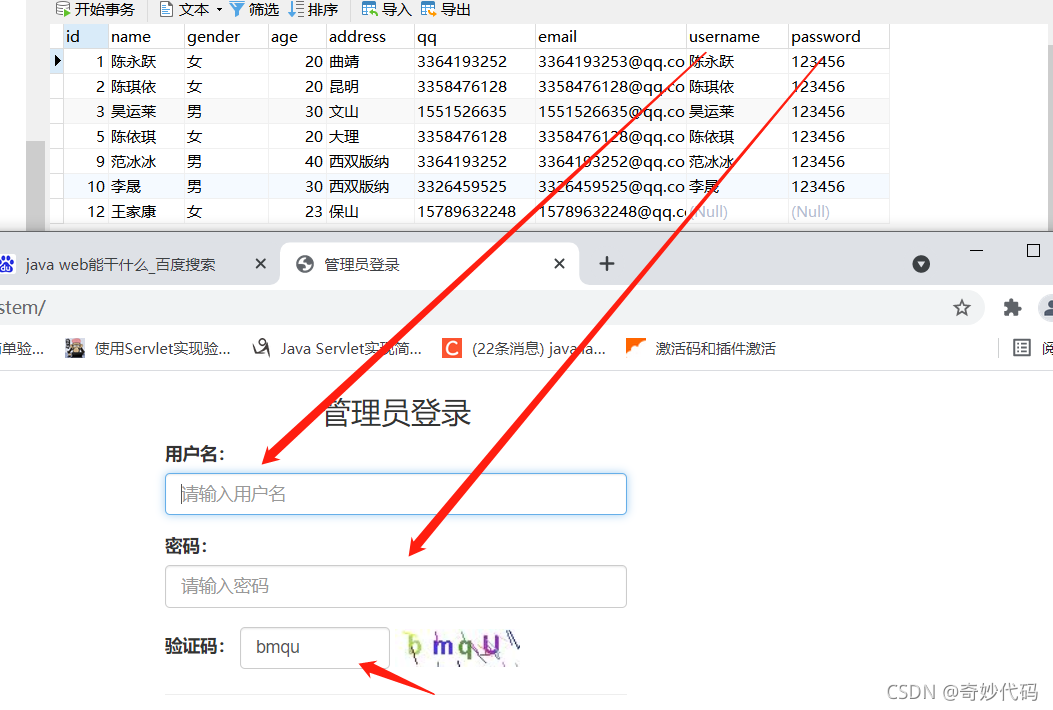Refresh the captcha image
Viewport: 1053px width, 710px height.
[462, 648]
